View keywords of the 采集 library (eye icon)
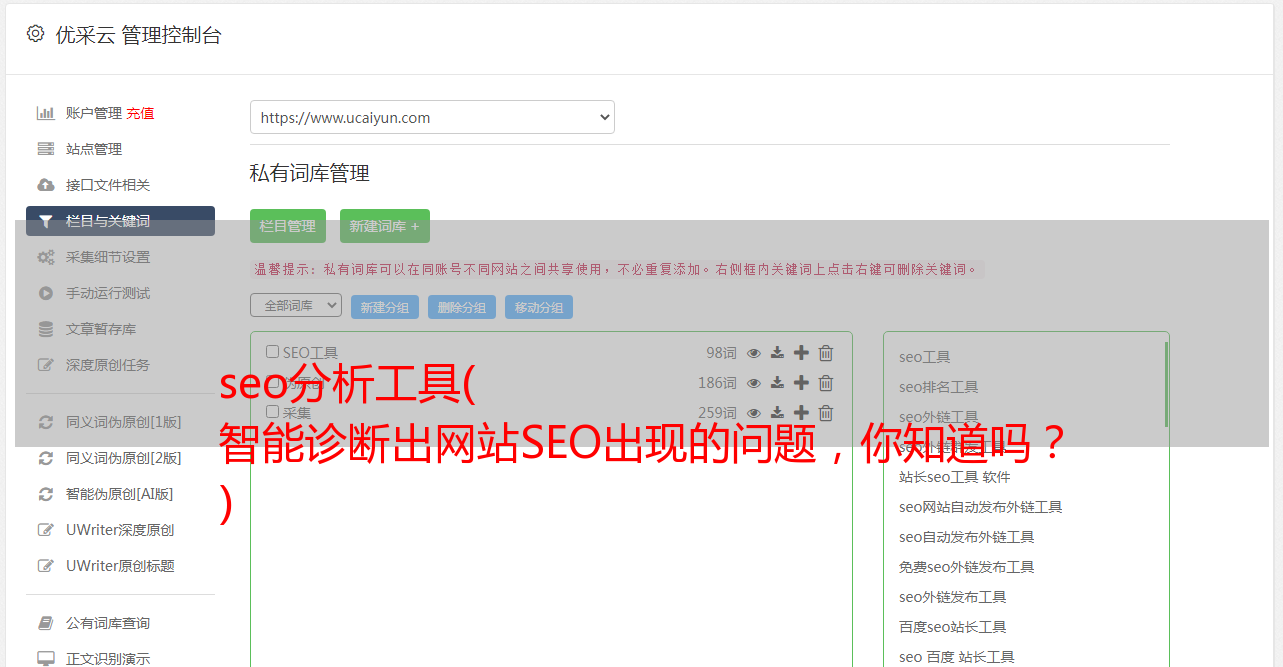Screen dimensions: 1283x667 tap(754, 413)
